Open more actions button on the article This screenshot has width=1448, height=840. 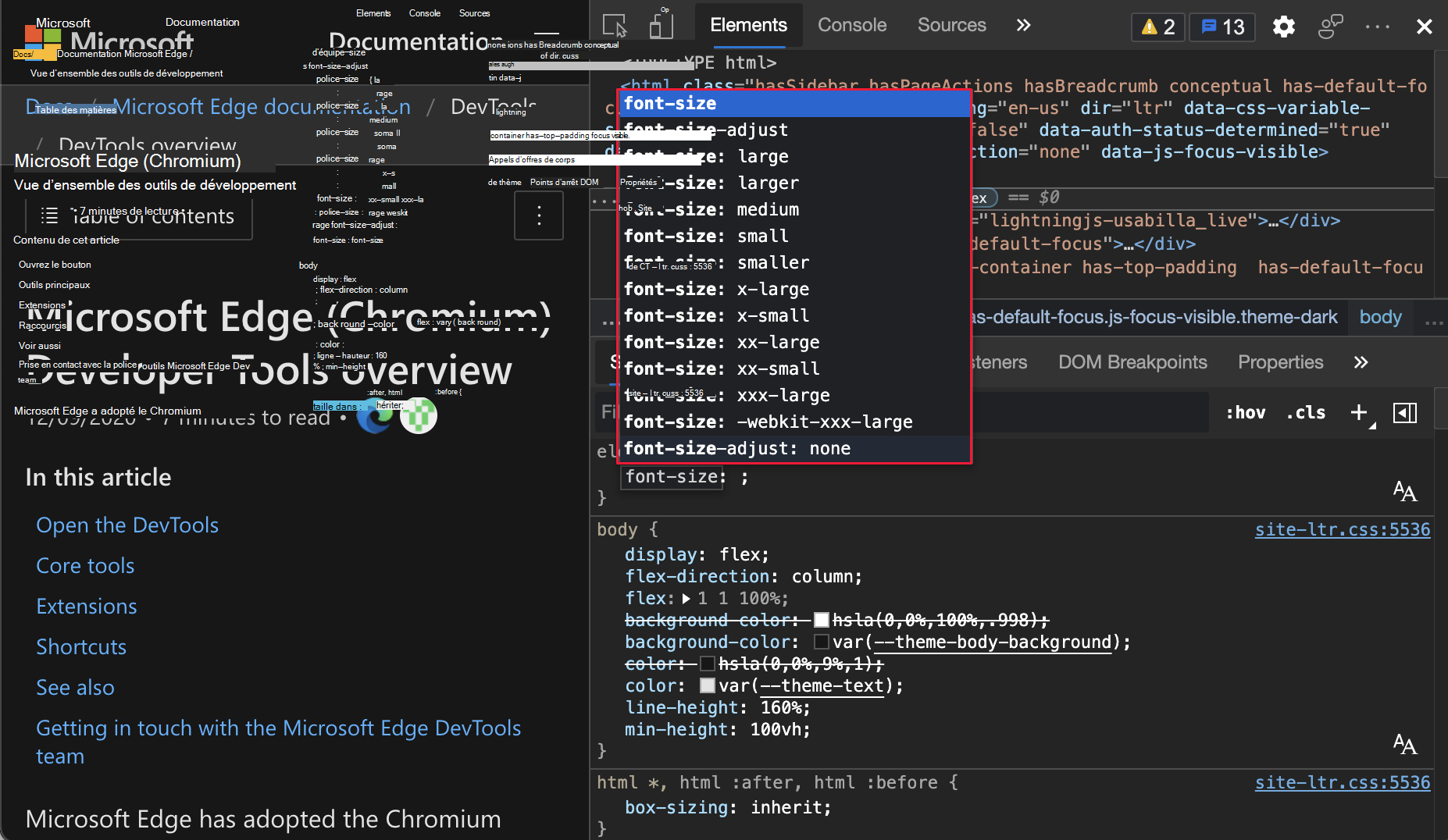pos(539,215)
